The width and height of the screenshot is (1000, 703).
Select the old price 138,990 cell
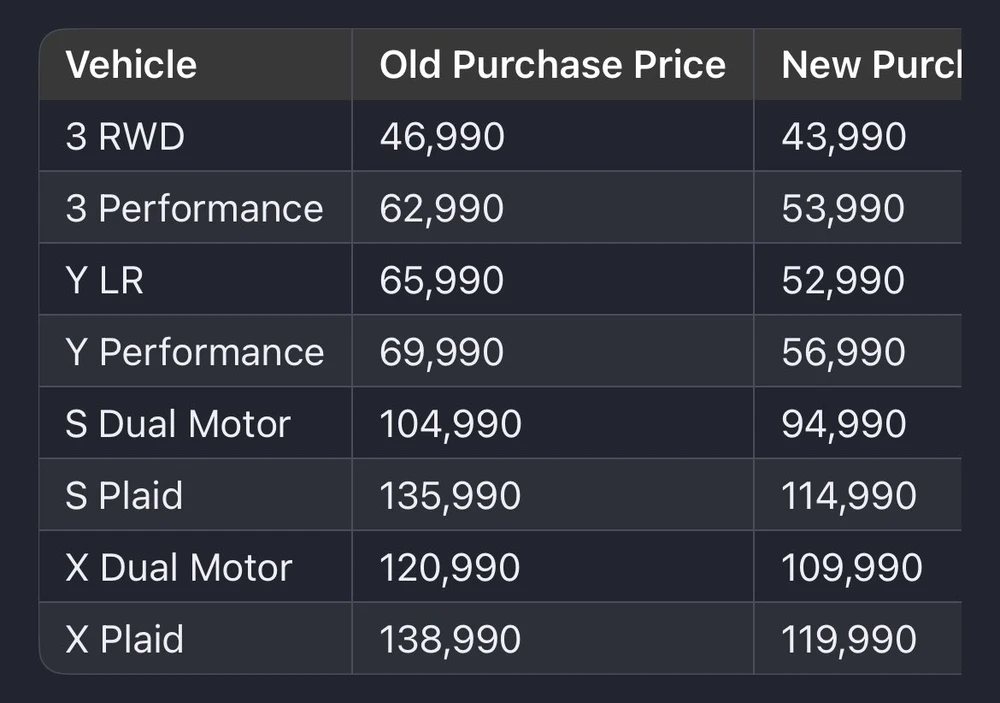click(450, 640)
